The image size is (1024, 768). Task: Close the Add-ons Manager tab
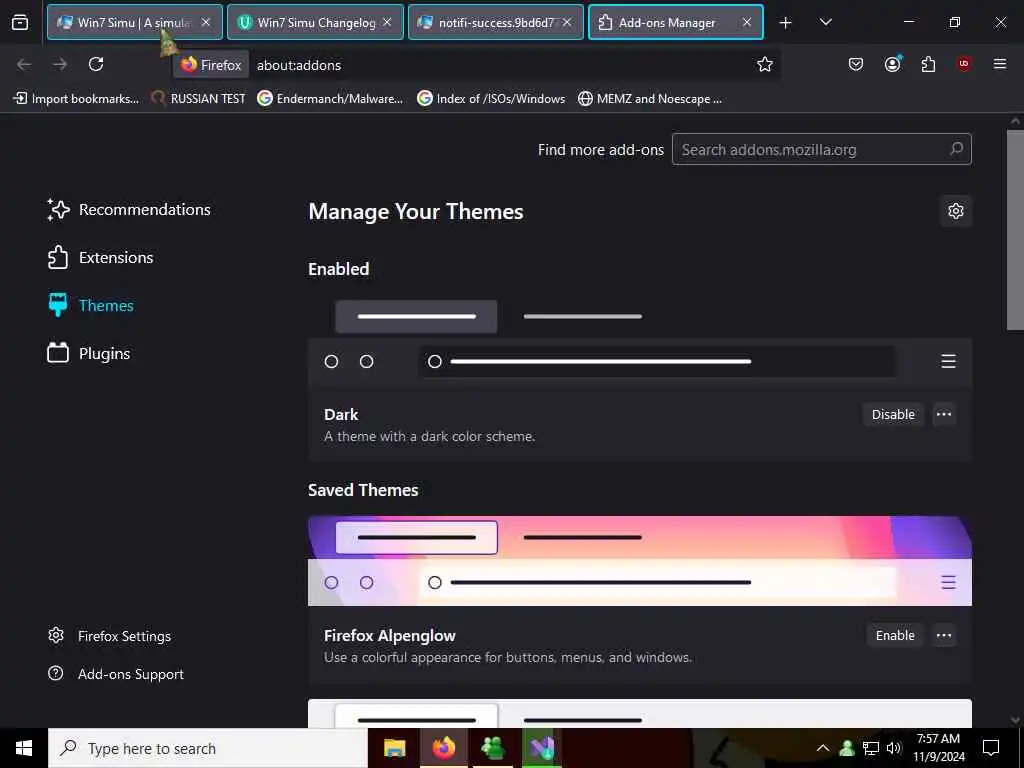click(x=746, y=22)
